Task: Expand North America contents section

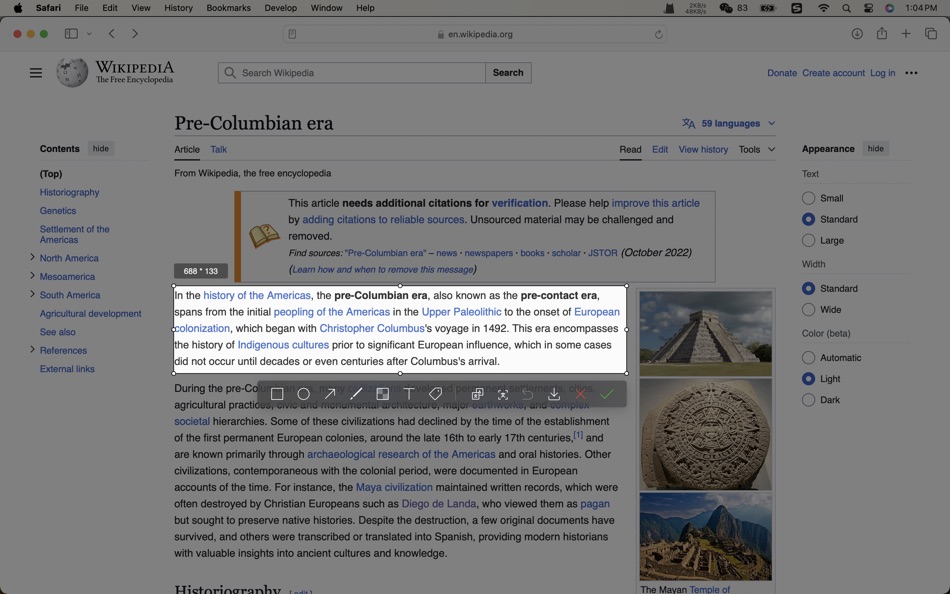Action: coord(32,258)
